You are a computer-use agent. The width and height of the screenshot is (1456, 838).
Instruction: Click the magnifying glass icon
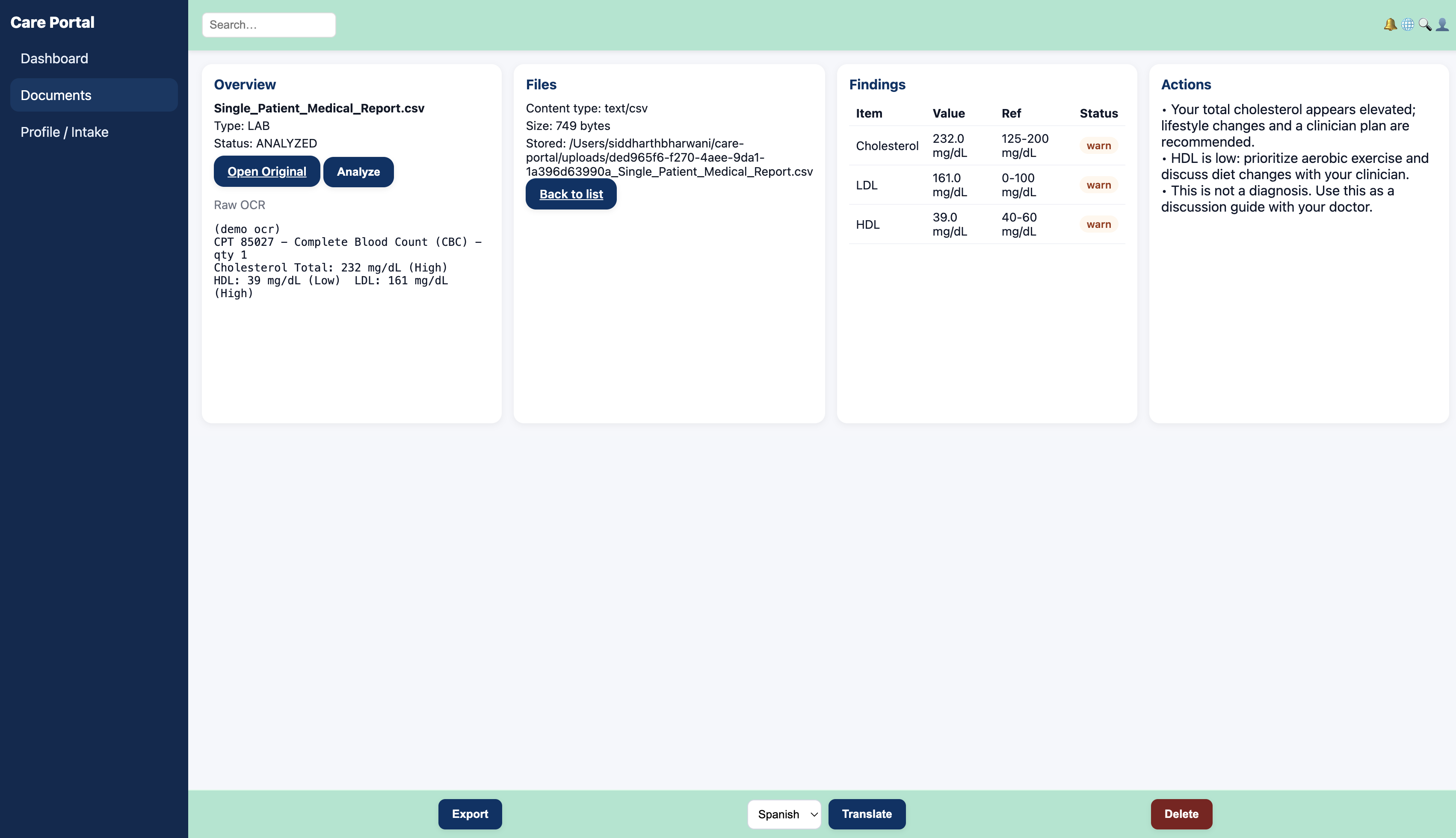[1425, 25]
